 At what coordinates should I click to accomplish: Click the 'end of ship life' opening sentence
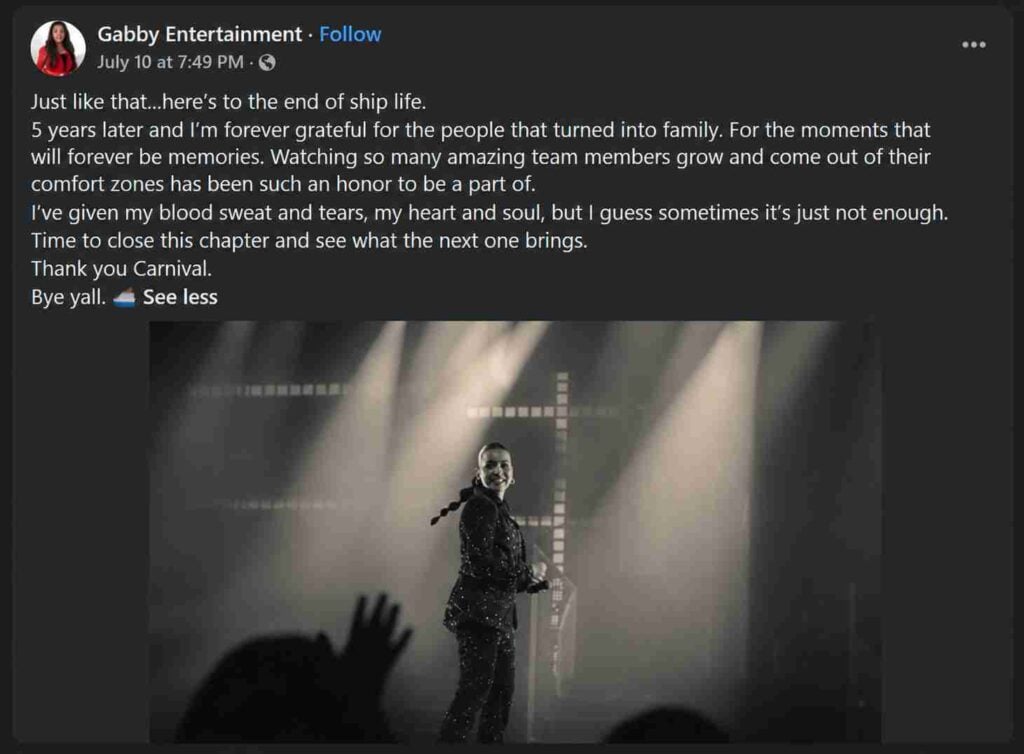(x=229, y=102)
